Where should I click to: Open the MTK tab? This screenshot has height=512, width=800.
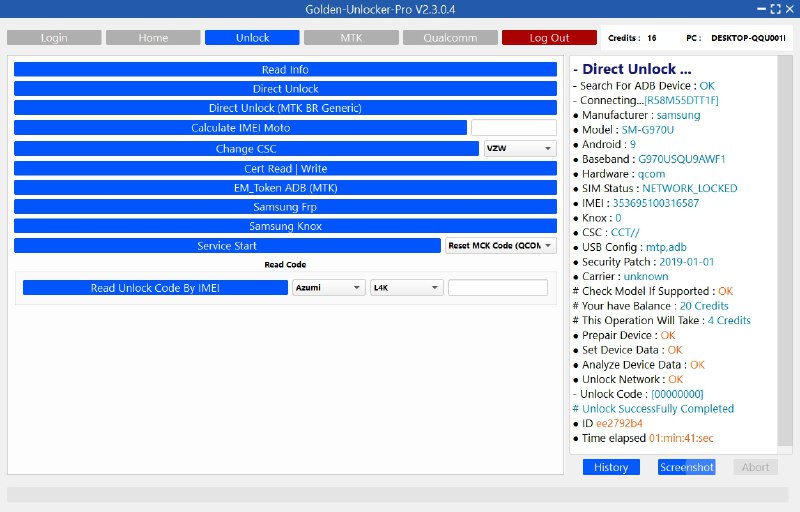351,38
